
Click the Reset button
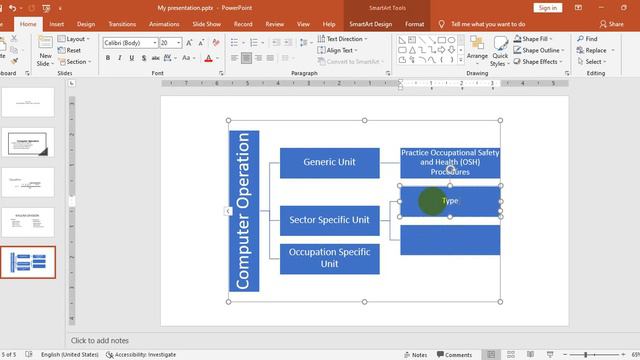(x=69, y=50)
